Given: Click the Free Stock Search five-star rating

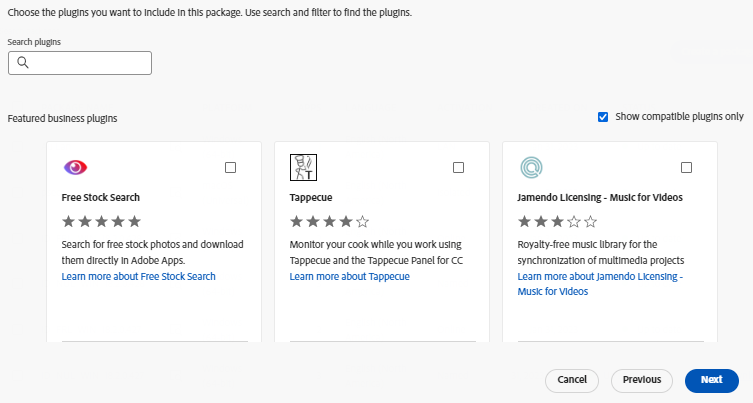Looking at the screenshot, I should point(101,221).
